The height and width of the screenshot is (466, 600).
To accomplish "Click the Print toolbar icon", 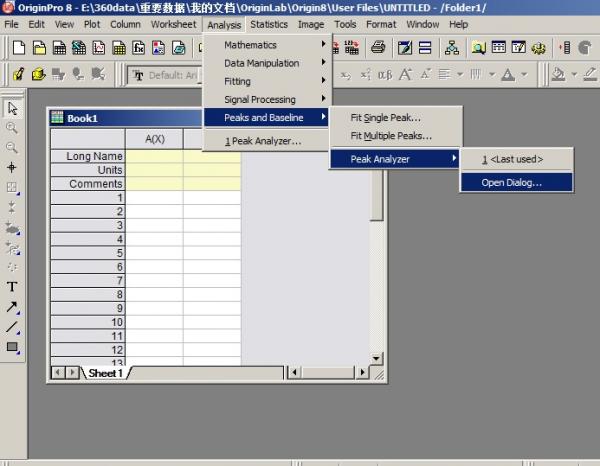I will [x=378, y=48].
